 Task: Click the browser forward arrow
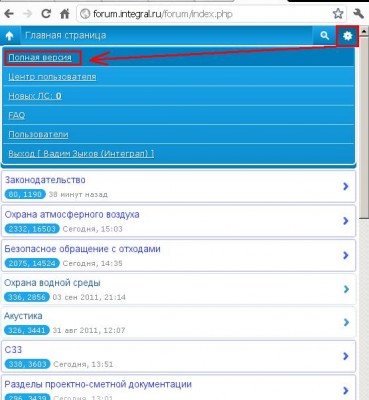[28, 14]
